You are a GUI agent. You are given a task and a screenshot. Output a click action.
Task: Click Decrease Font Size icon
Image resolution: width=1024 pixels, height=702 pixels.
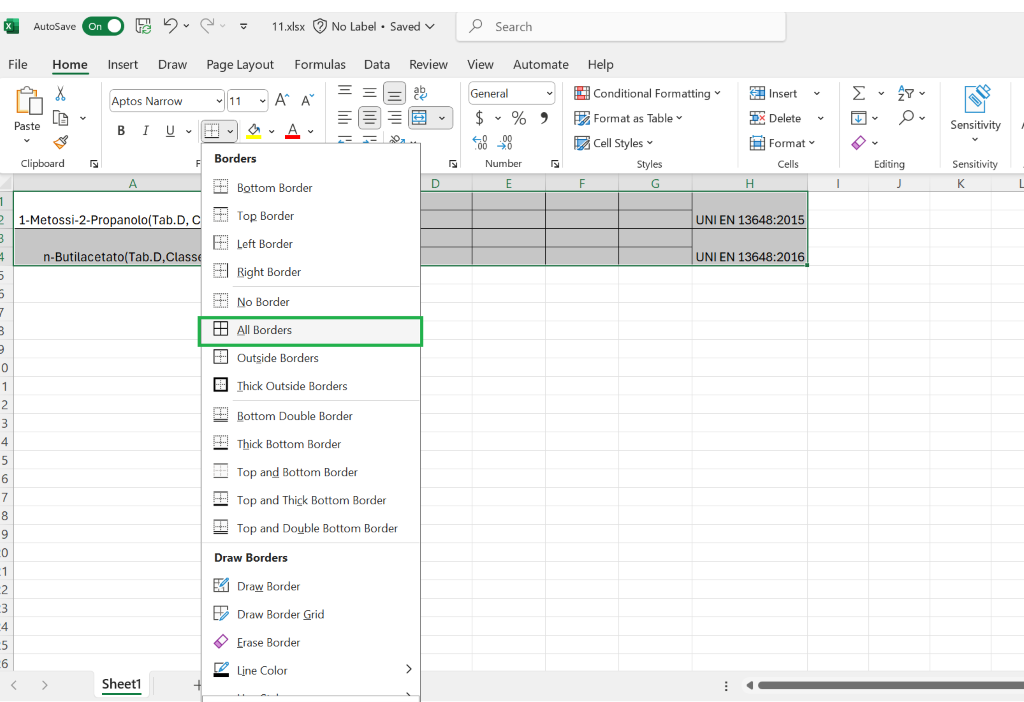308,100
